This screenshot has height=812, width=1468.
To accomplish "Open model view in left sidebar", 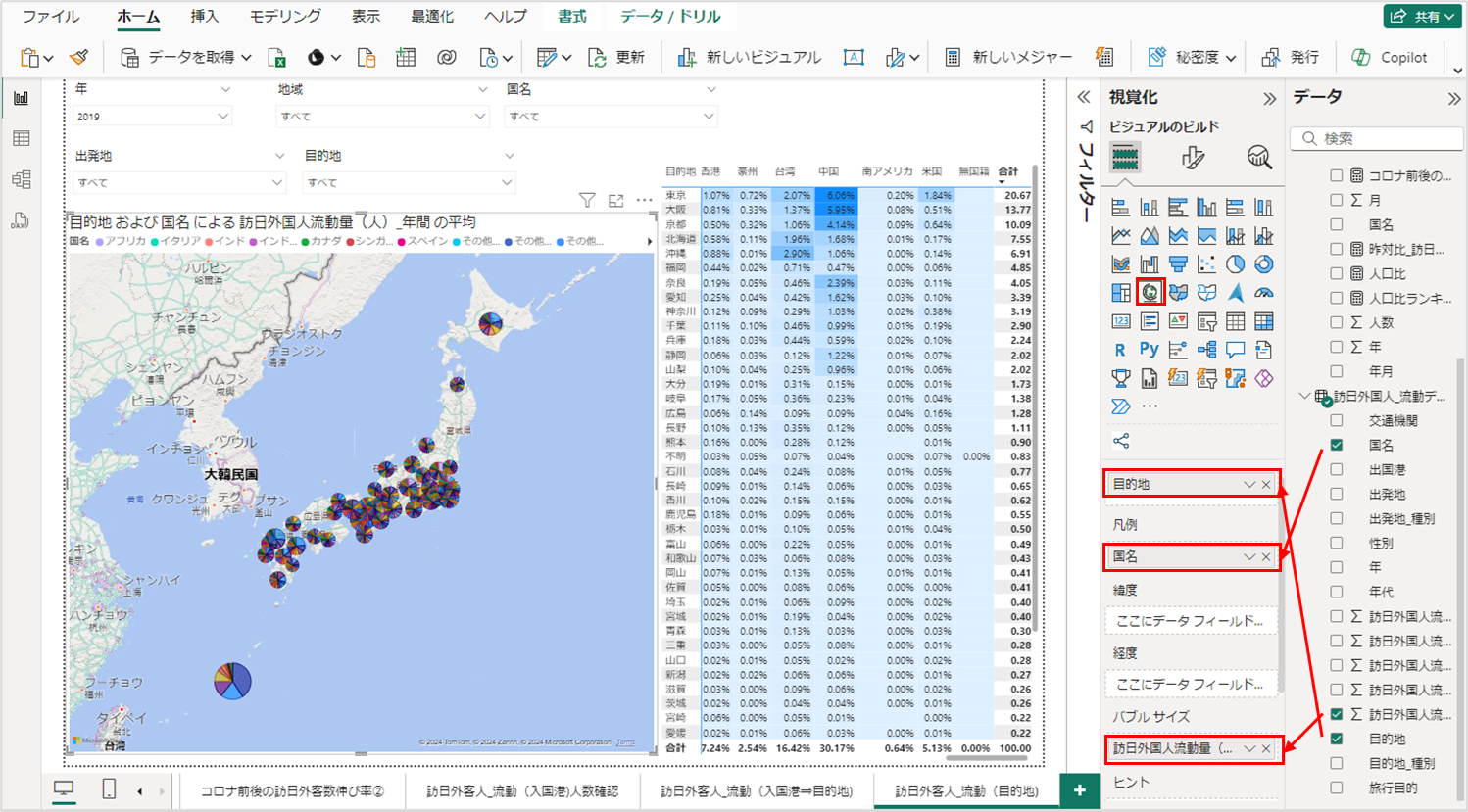I will tap(21, 179).
